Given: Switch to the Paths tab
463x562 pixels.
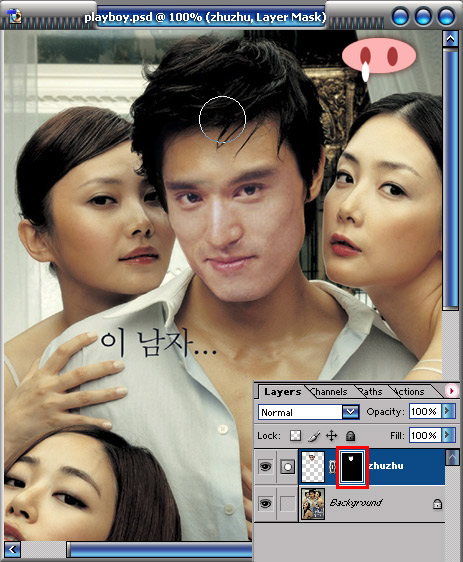Looking at the screenshot, I should pos(371,392).
